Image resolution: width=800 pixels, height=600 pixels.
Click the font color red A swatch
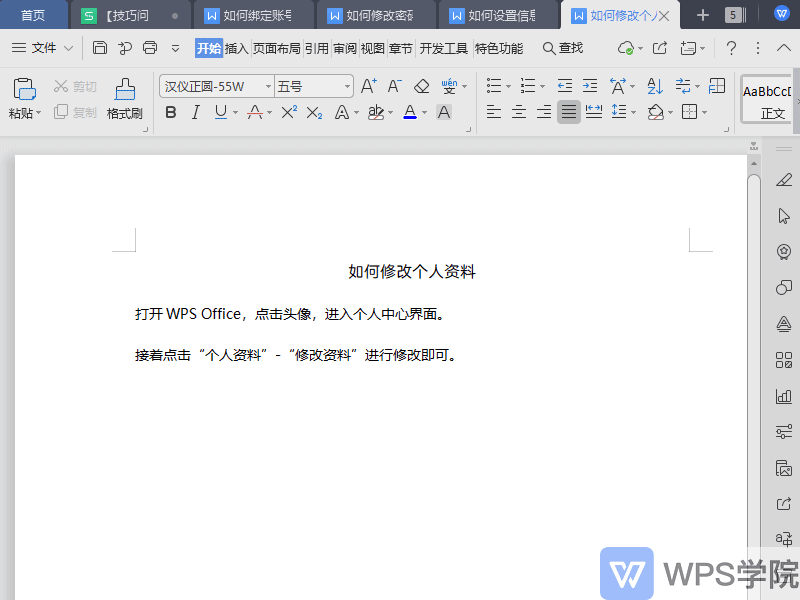pos(410,112)
